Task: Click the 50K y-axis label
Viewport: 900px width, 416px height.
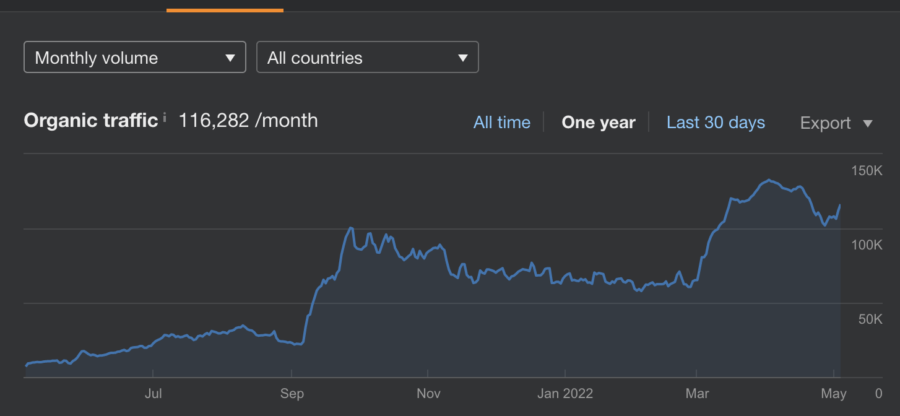Action: click(x=869, y=319)
